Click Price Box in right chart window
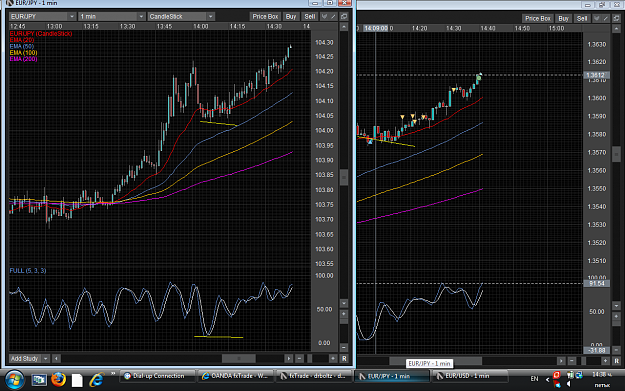Viewport: 625px width, 391px height. click(537, 18)
